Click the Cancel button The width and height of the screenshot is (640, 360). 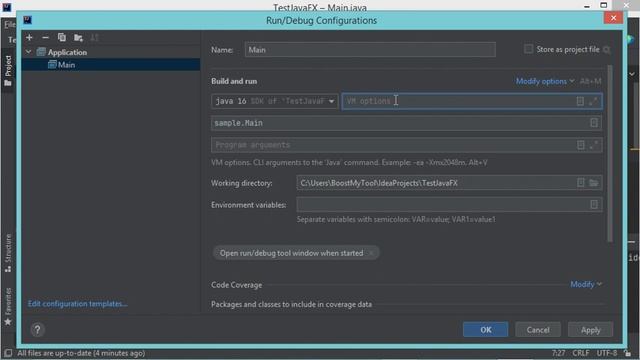coord(538,329)
